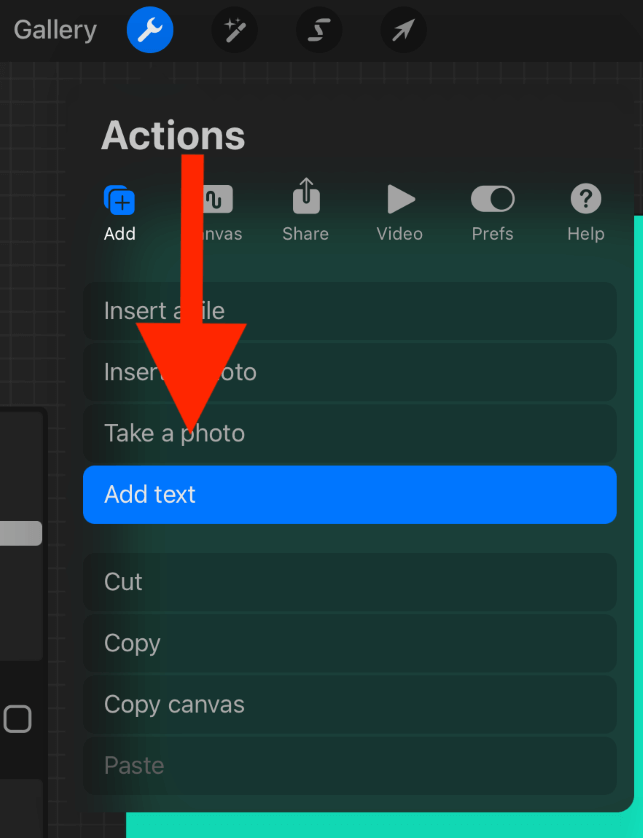Open the Prefs tab
The height and width of the screenshot is (838, 643).
pos(492,213)
